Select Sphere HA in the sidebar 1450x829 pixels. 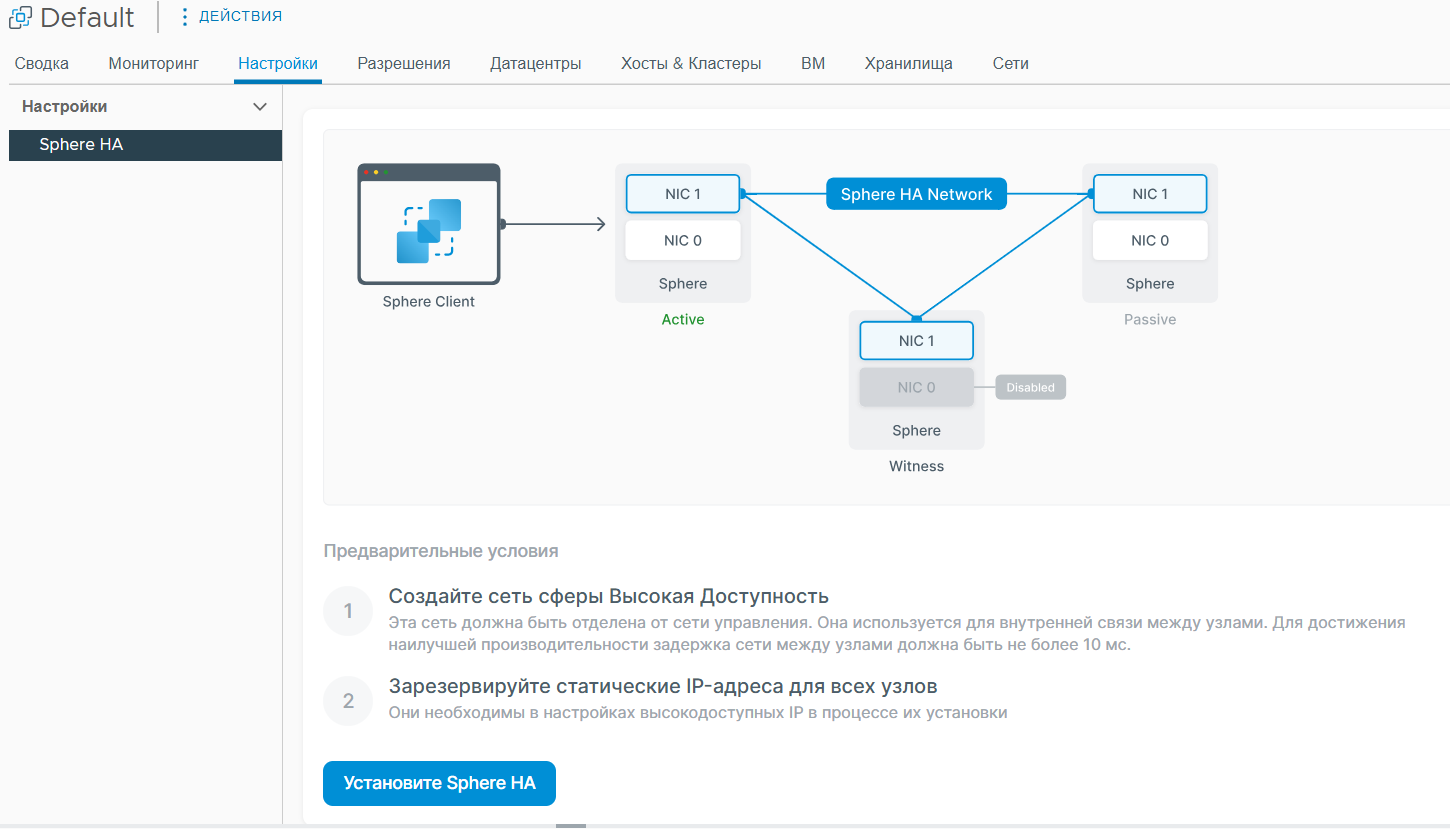(145, 145)
